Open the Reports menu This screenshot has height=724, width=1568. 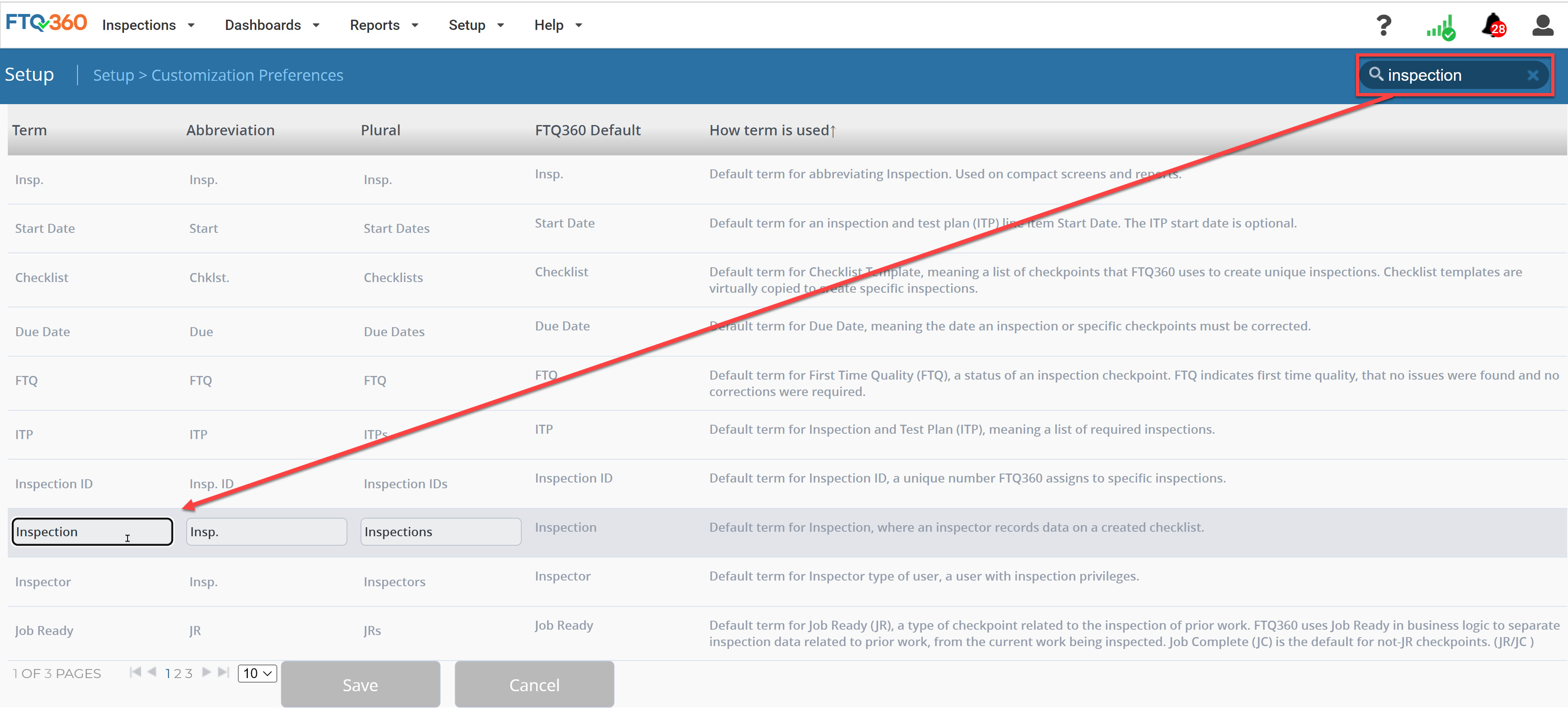pos(374,25)
